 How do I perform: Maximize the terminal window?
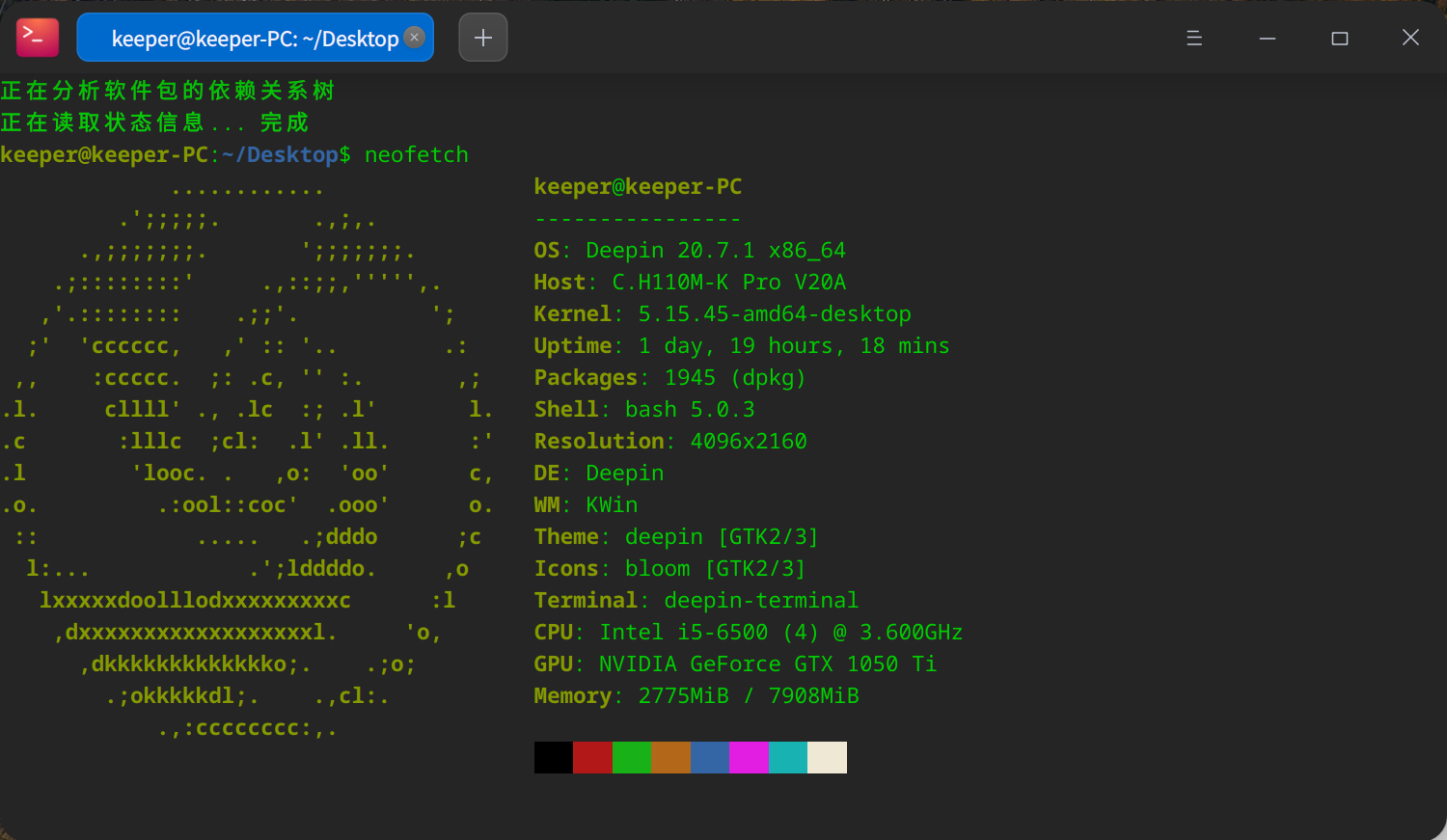pyautogui.click(x=1338, y=38)
